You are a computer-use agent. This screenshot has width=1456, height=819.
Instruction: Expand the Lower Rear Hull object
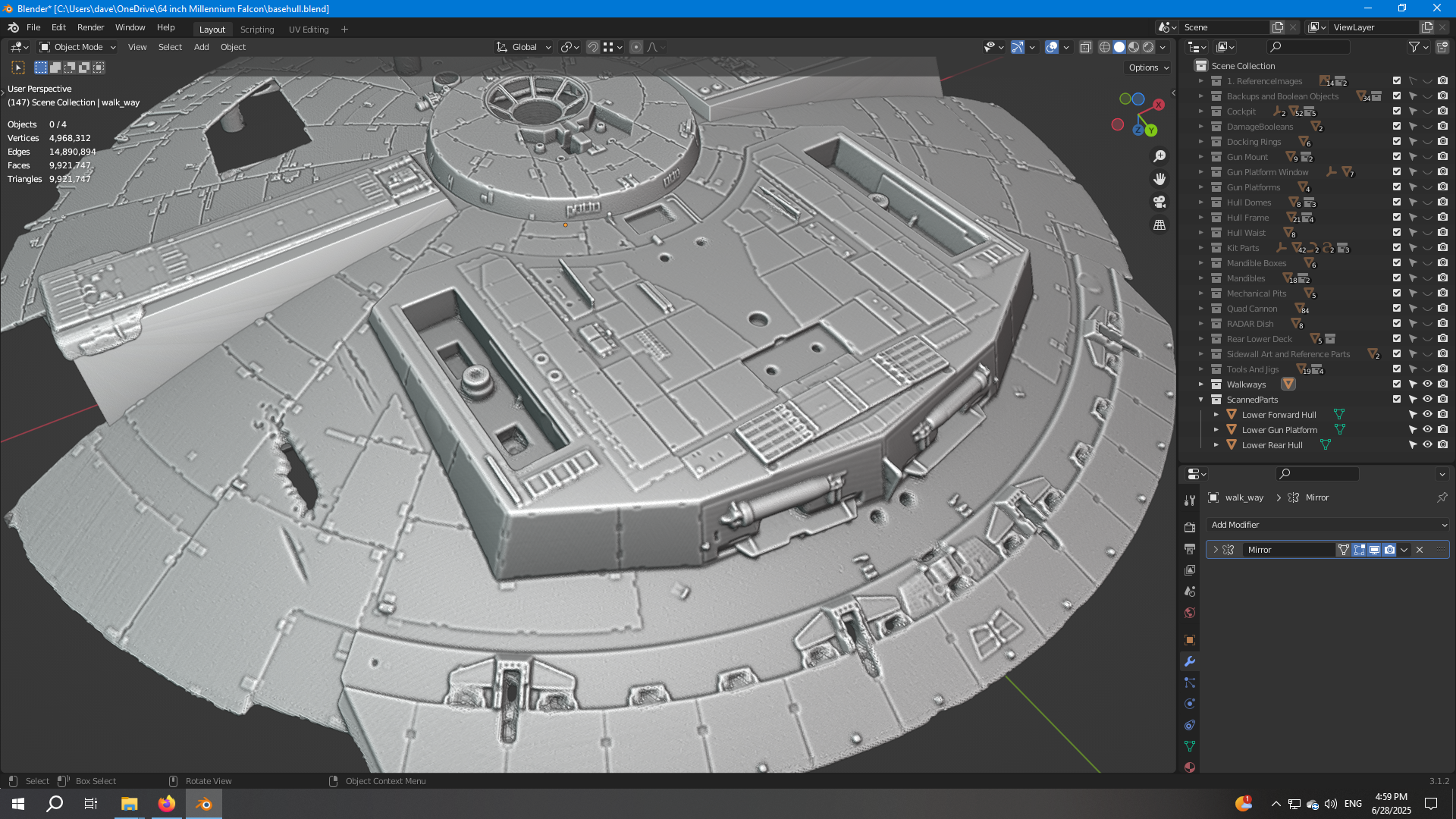1216,445
